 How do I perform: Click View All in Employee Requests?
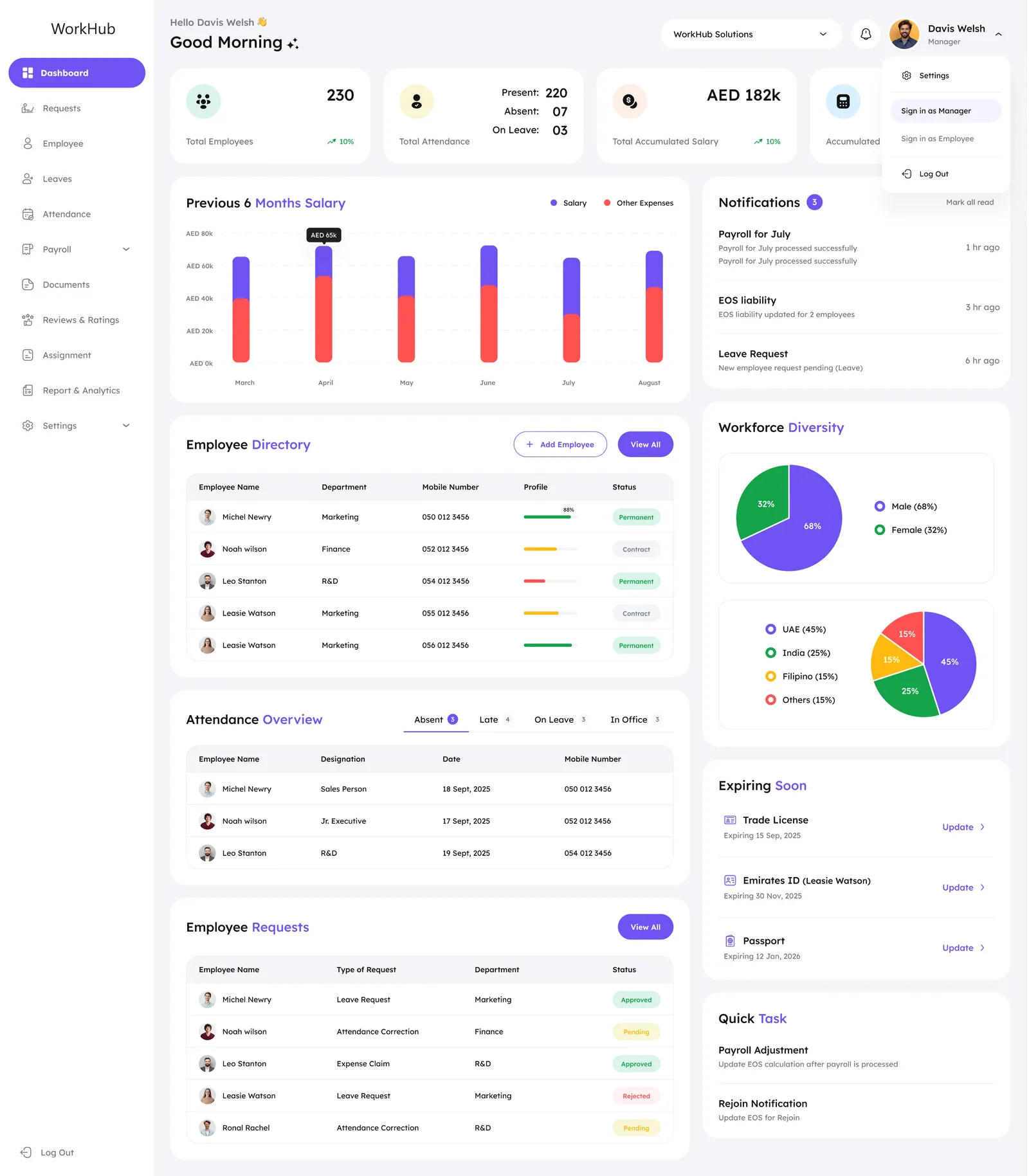coord(645,927)
